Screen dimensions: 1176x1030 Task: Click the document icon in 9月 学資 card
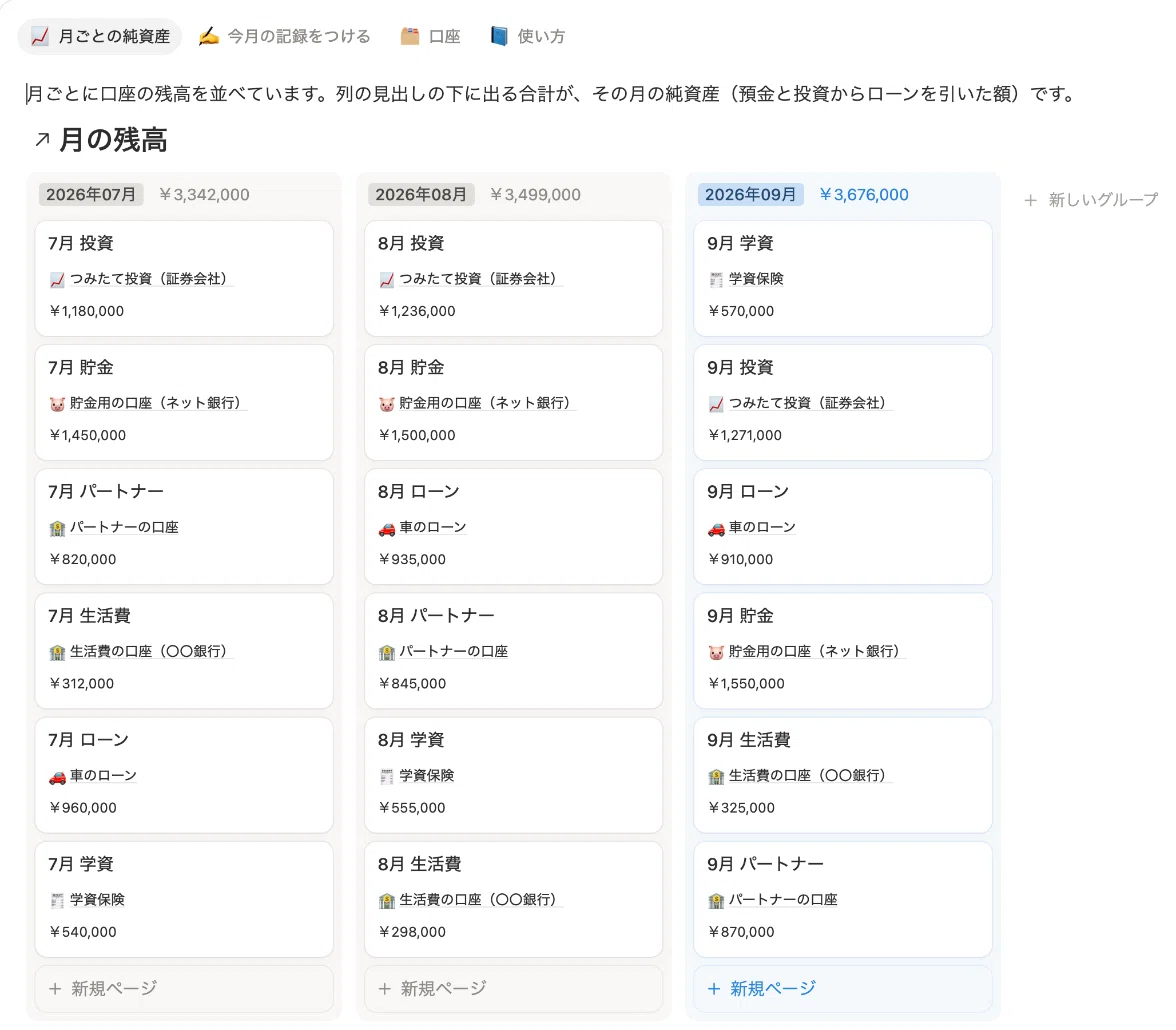[x=716, y=280]
